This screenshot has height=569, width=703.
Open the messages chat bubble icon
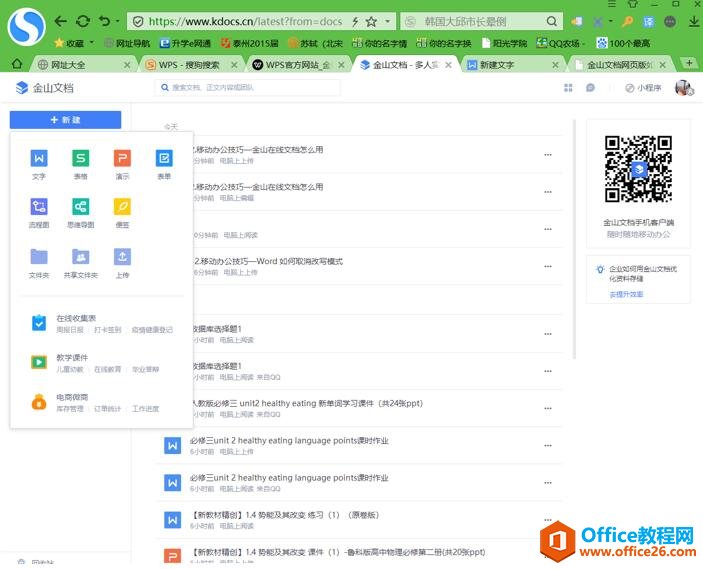click(590, 87)
